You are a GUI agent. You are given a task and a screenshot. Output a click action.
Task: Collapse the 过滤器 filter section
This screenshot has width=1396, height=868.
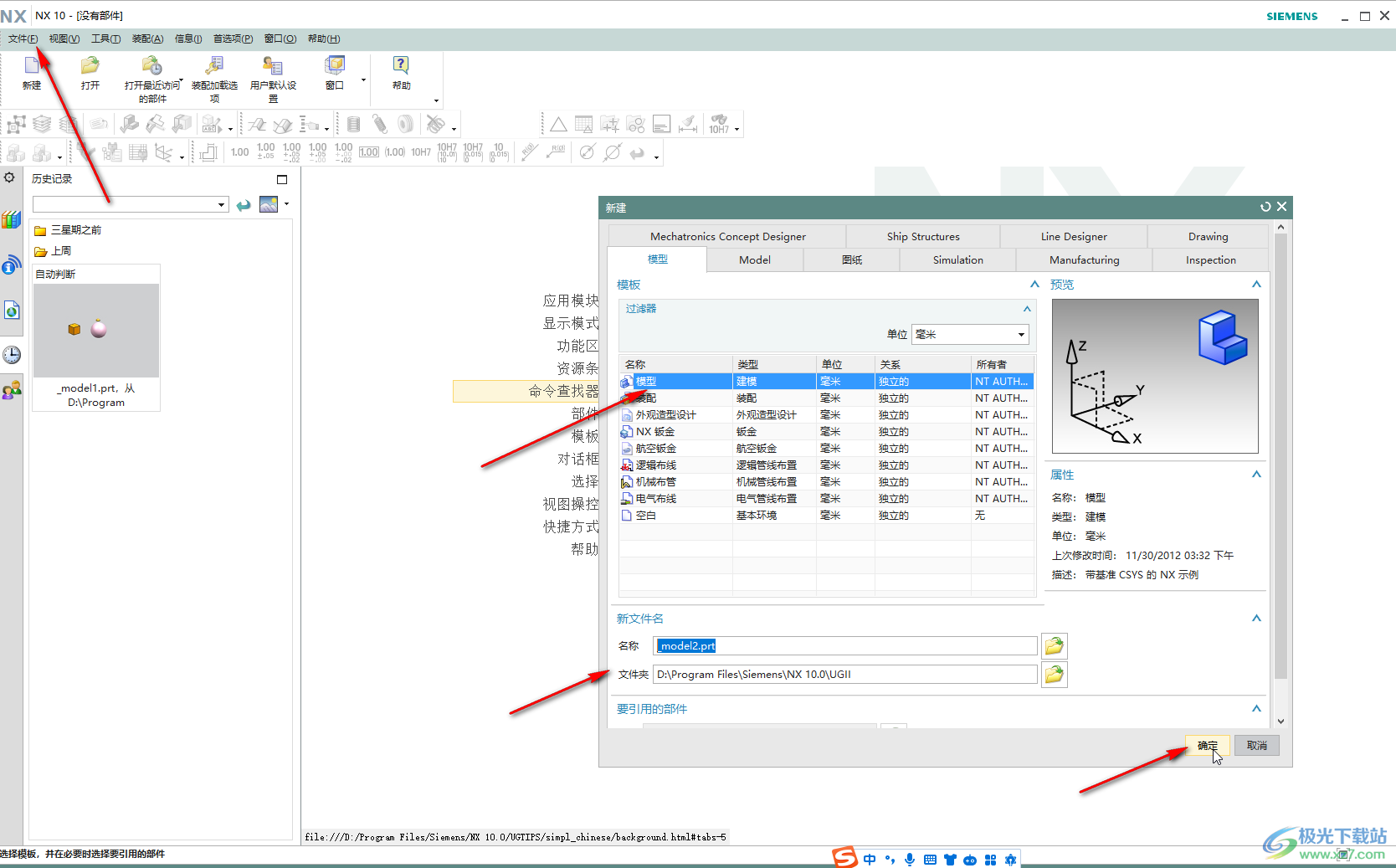(1027, 309)
